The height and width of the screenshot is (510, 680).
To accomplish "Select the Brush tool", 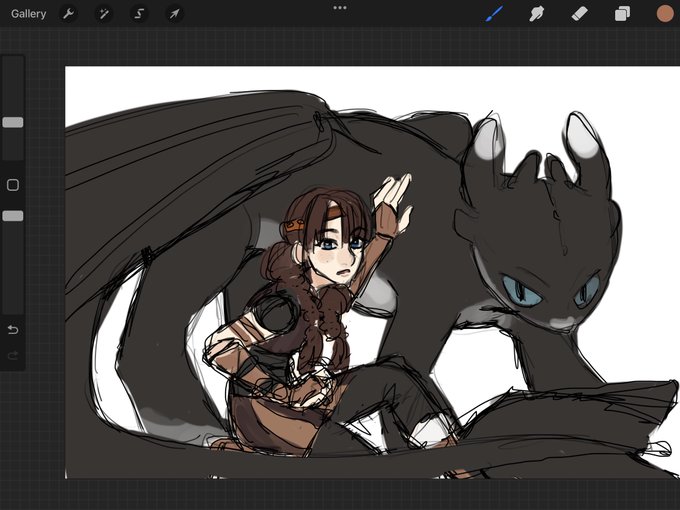I will coord(495,14).
